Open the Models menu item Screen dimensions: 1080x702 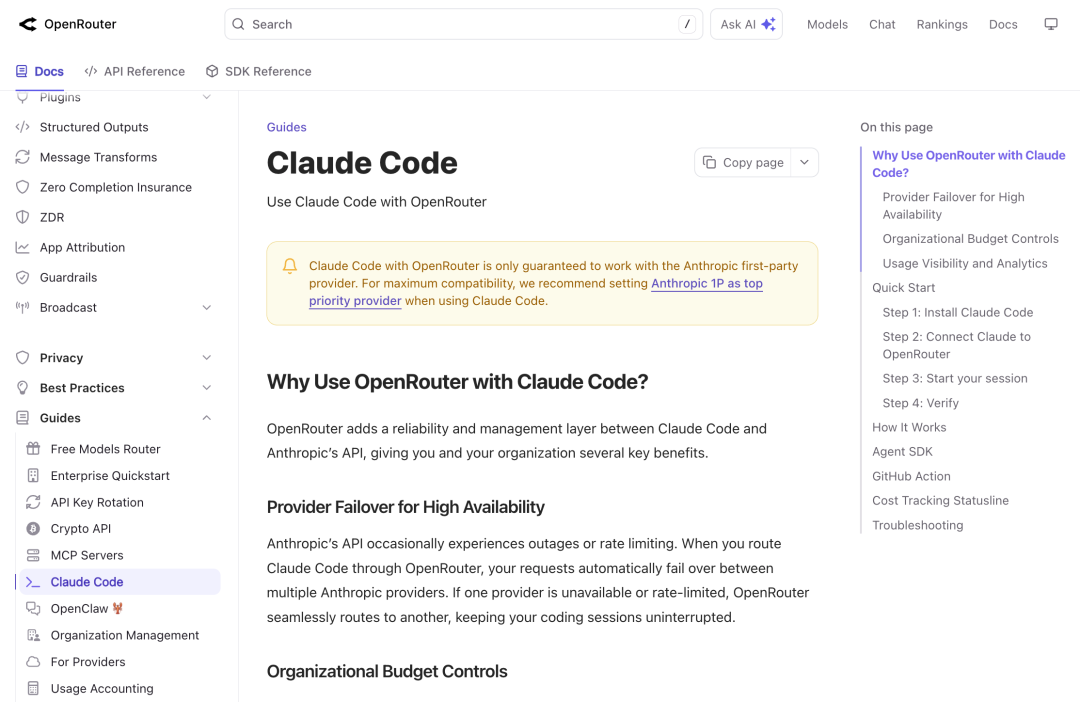827,24
